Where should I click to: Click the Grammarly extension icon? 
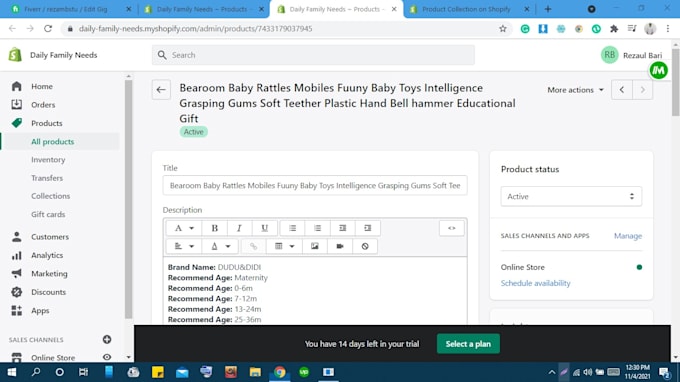point(525,29)
